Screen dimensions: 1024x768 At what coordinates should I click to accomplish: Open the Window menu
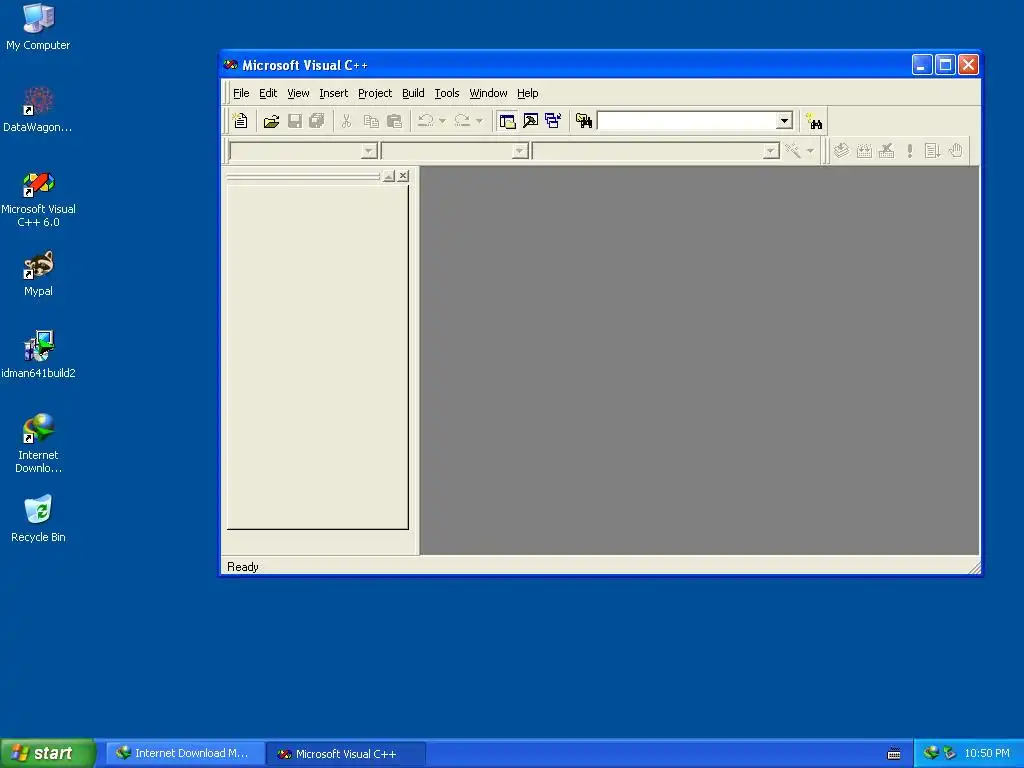pyautogui.click(x=488, y=93)
